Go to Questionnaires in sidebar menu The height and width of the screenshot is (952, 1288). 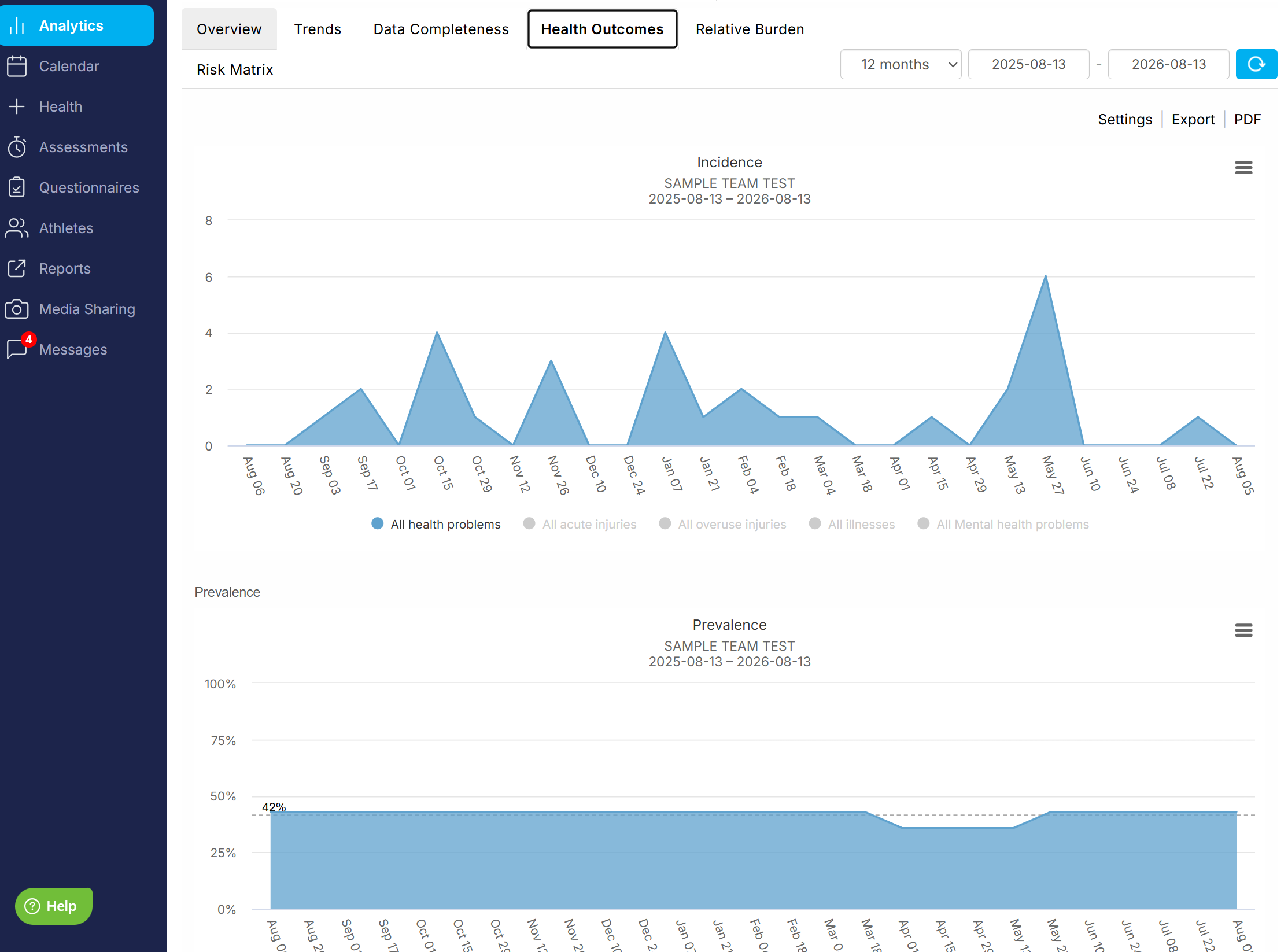89,187
